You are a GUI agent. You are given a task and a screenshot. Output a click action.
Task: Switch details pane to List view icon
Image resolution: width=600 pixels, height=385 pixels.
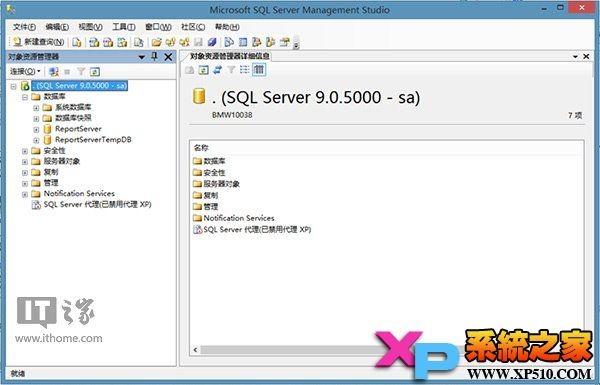coord(245,70)
